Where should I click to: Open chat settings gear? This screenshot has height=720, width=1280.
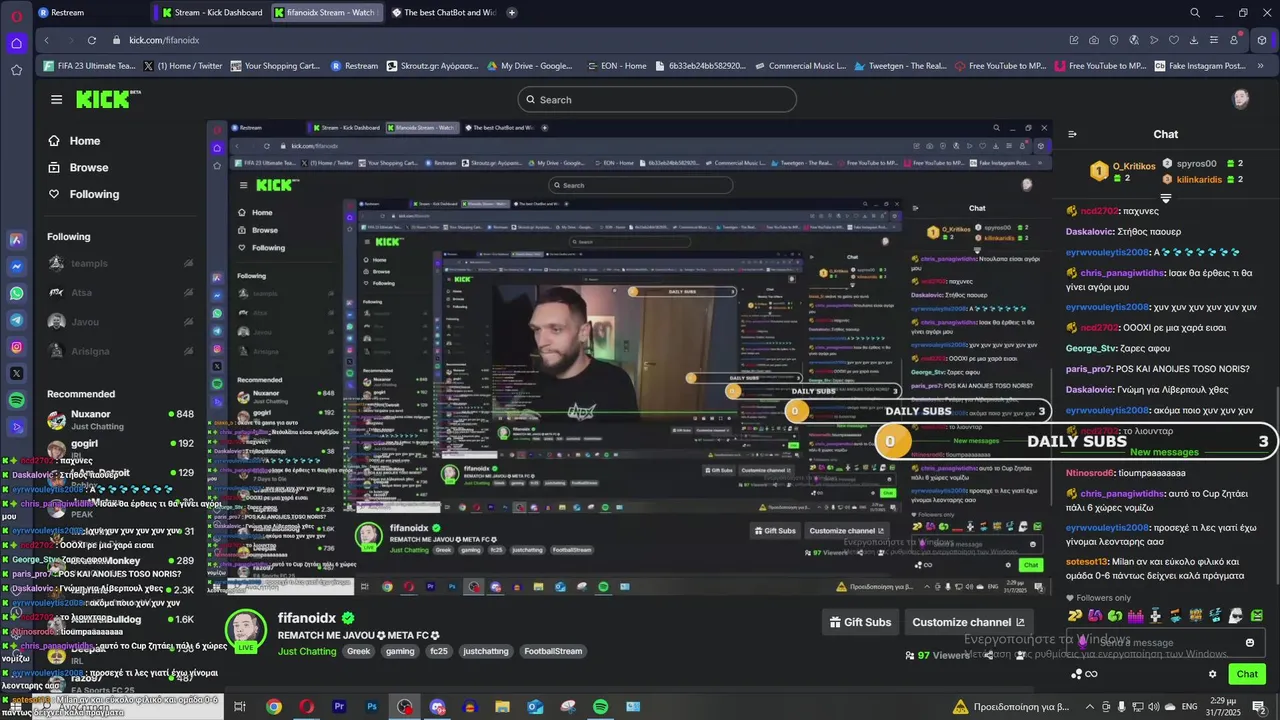1212,674
